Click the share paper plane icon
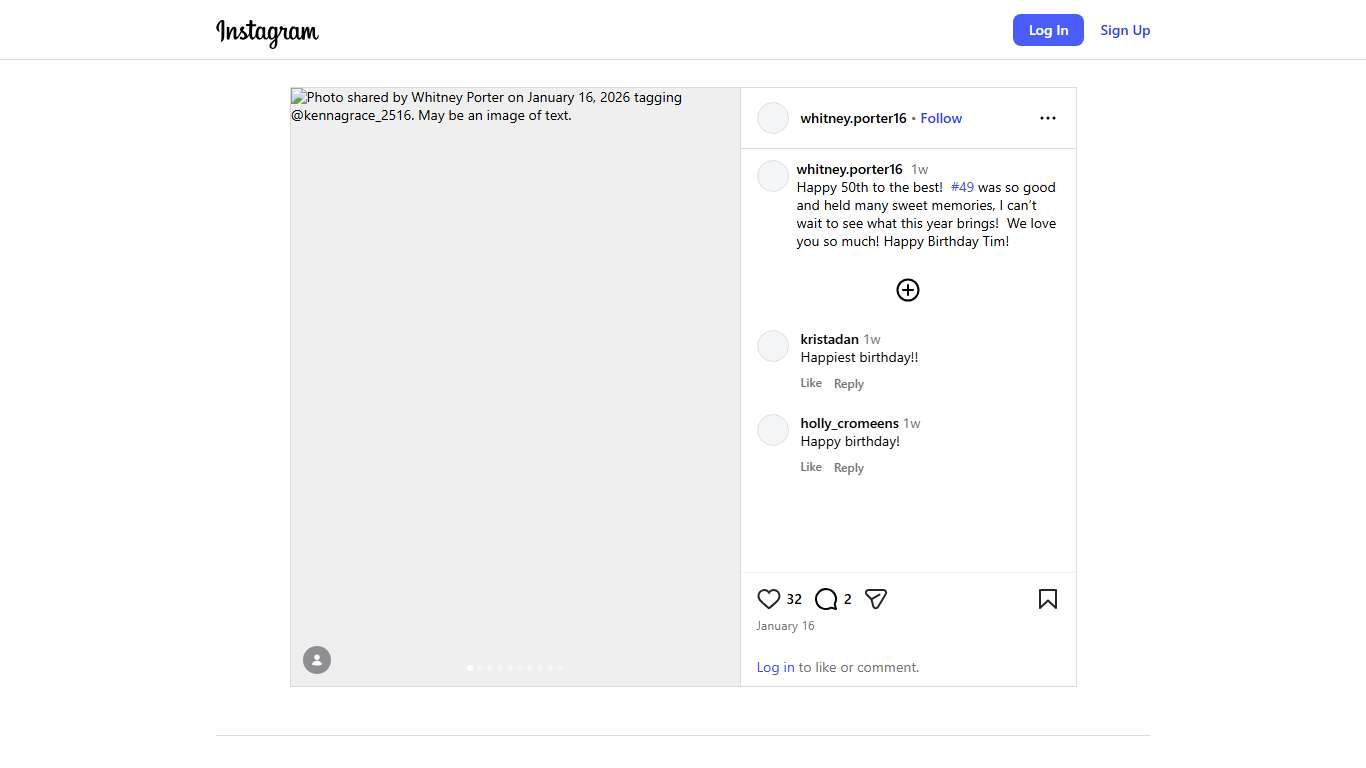 point(876,599)
